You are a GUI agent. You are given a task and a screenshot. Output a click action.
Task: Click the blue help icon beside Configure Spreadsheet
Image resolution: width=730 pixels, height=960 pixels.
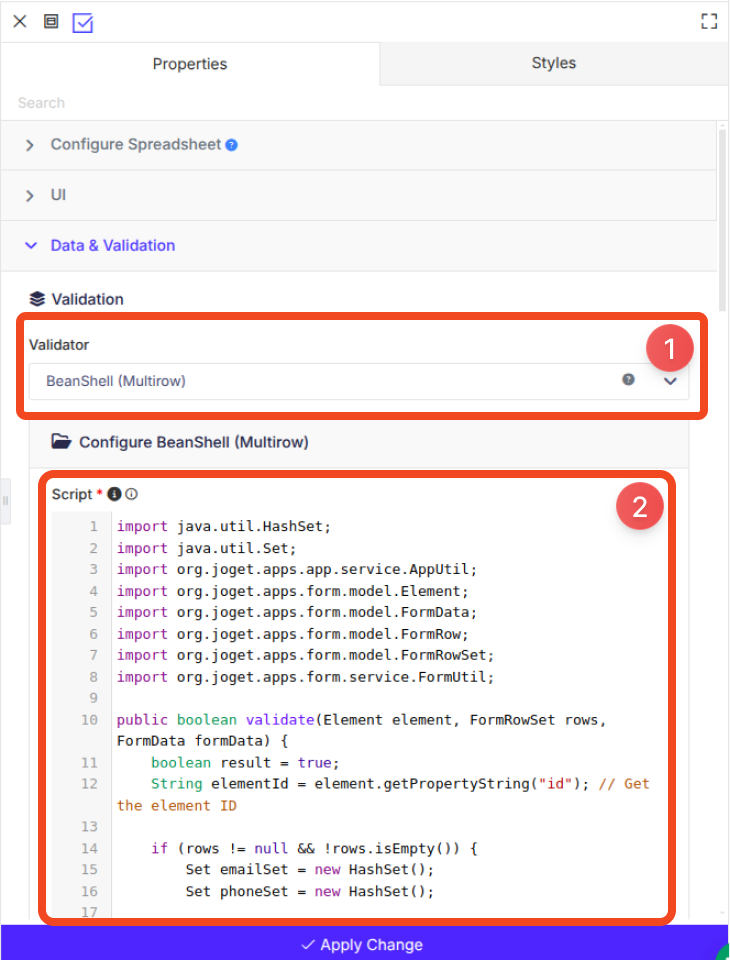[231, 145]
